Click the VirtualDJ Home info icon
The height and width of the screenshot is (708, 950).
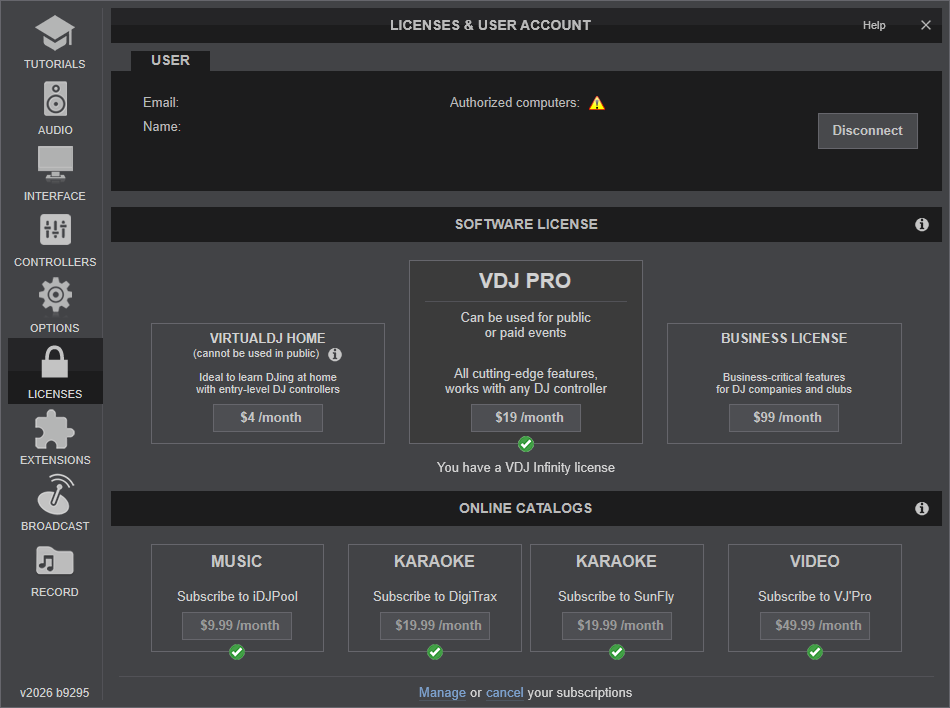coord(336,355)
